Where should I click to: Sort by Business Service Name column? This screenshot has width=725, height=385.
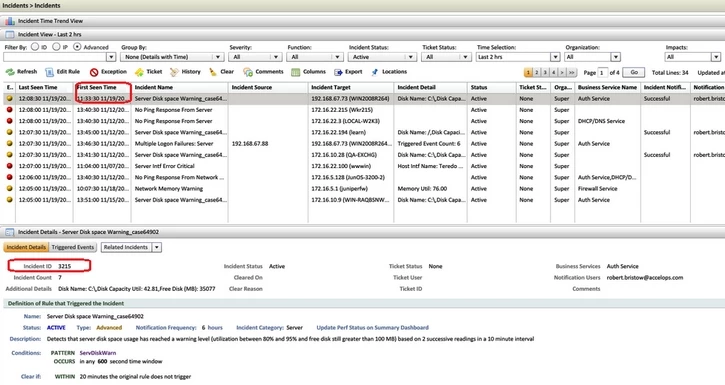607,87
